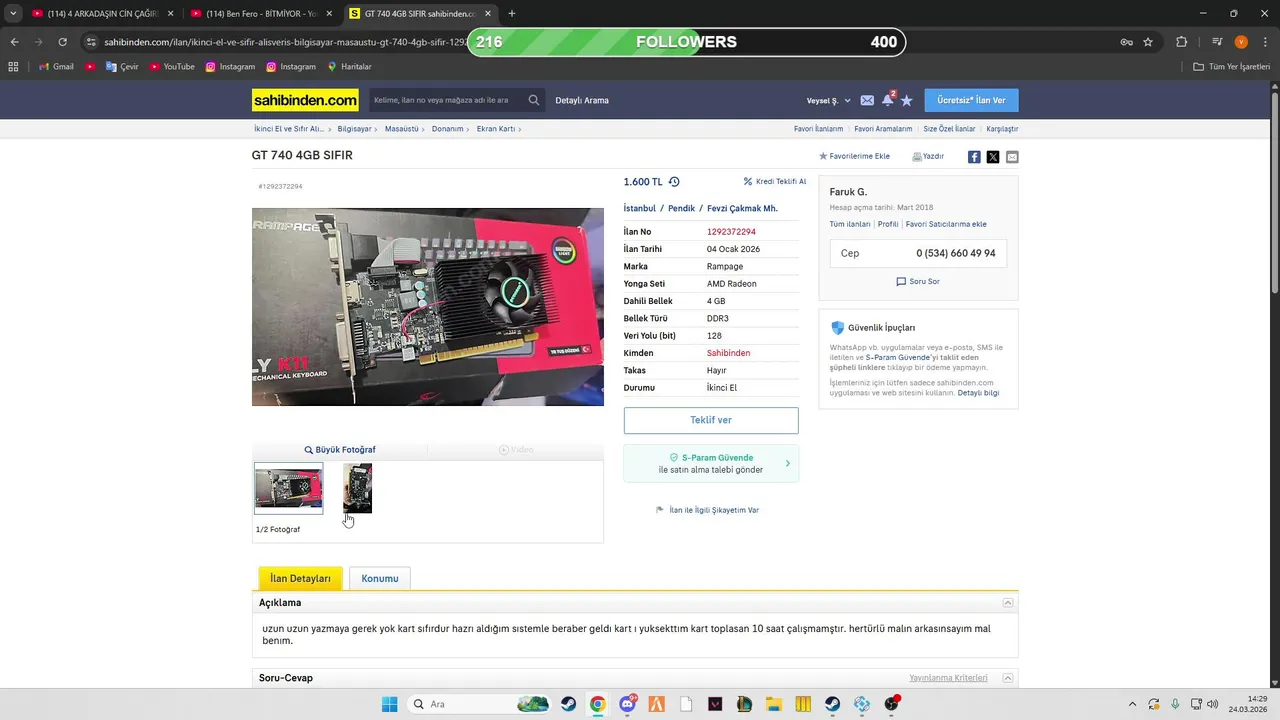This screenshot has width=1280, height=720.
Task: Select Büyük Fotoğraf view
Action: coord(340,450)
